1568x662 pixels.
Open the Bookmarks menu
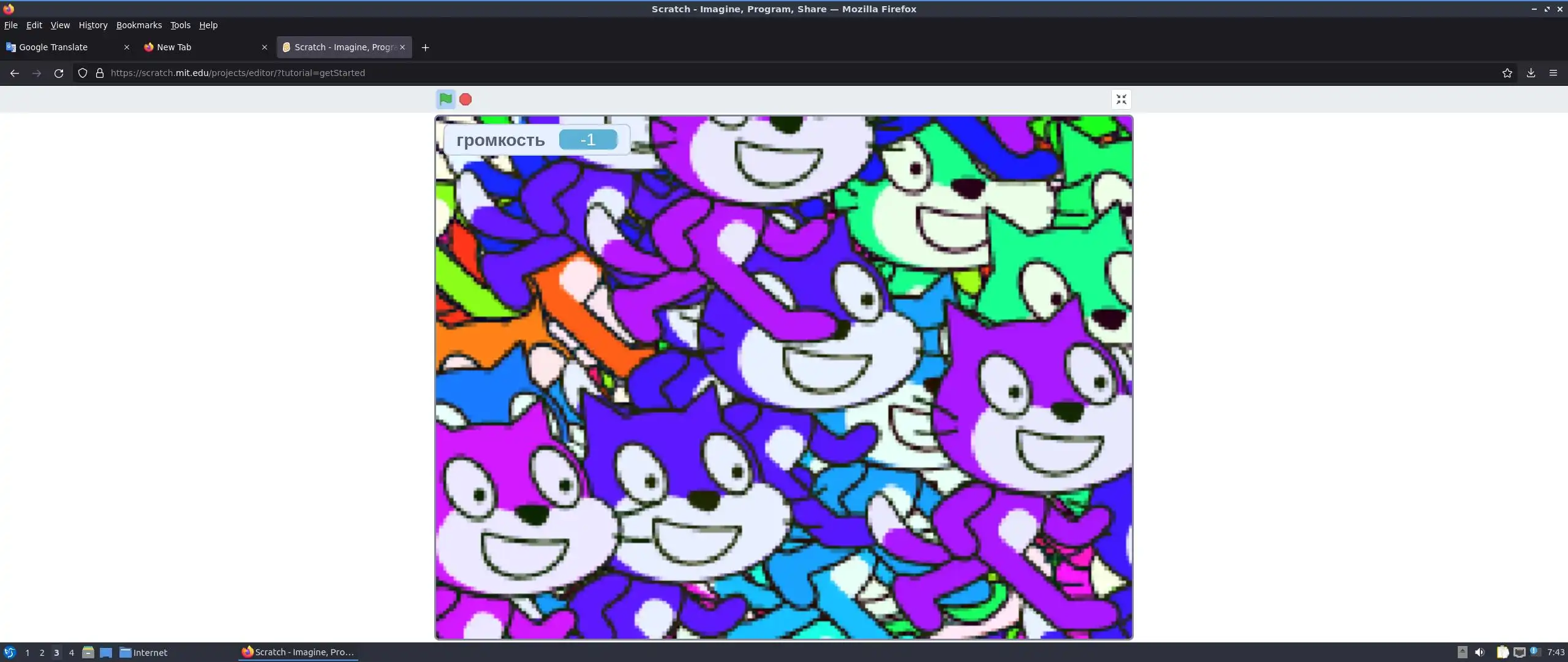click(x=138, y=25)
